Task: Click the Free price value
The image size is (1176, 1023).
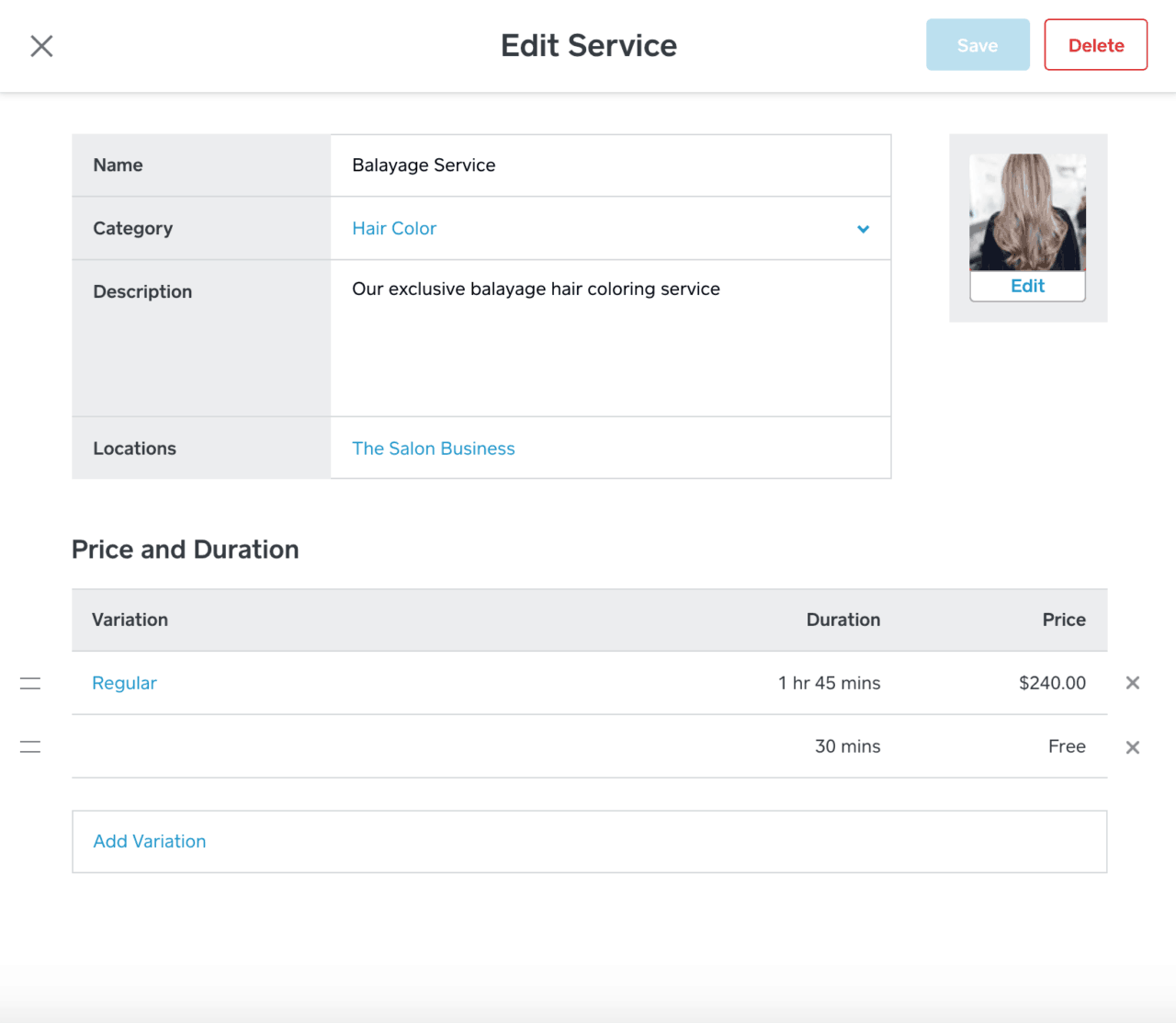Action: coord(1067,746)
